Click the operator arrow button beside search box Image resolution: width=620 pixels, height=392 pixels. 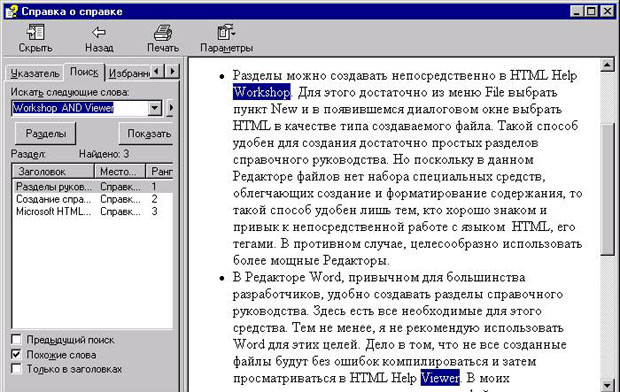click(x=170, y=108)
